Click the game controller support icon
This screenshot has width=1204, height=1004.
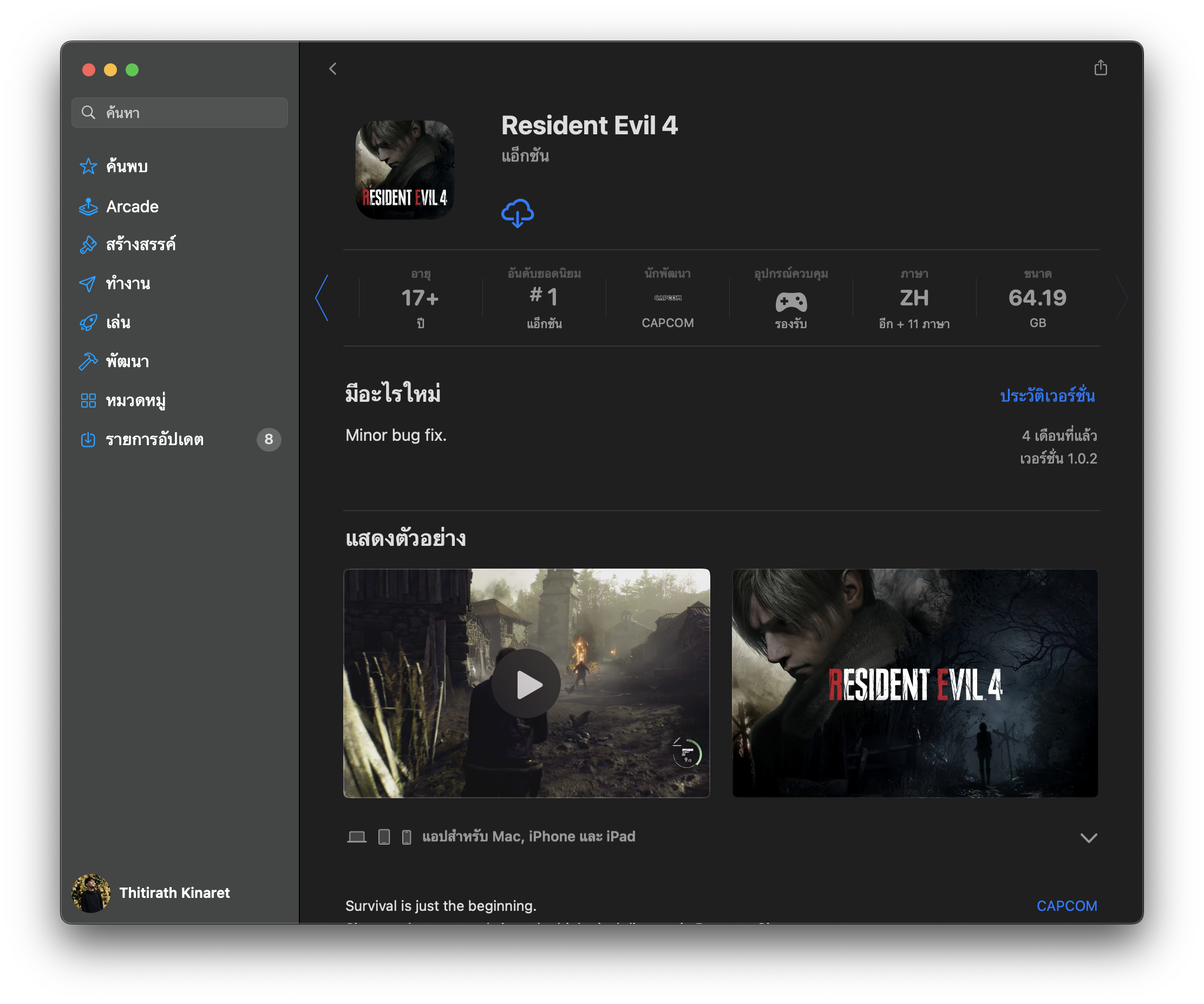tap(790, 302)
